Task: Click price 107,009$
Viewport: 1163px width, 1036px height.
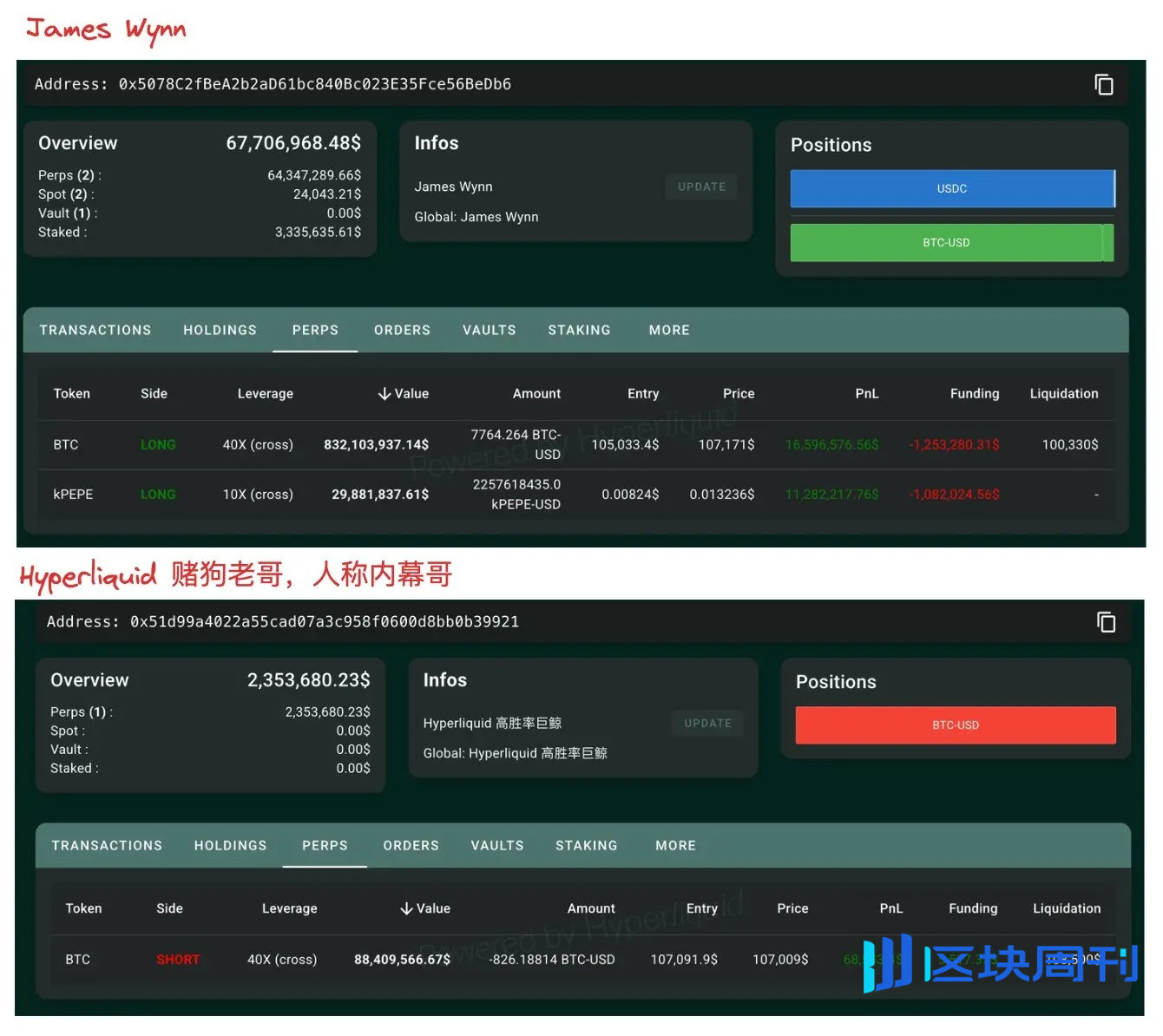Action: click(x=780, y=960)
